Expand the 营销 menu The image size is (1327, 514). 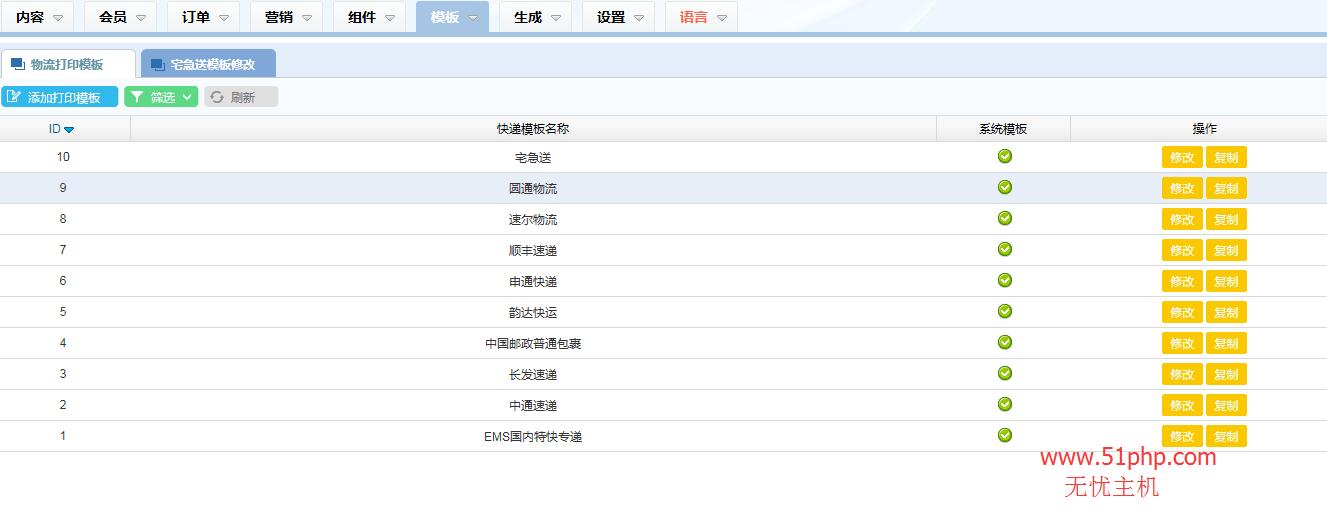(x=287, y=17)
